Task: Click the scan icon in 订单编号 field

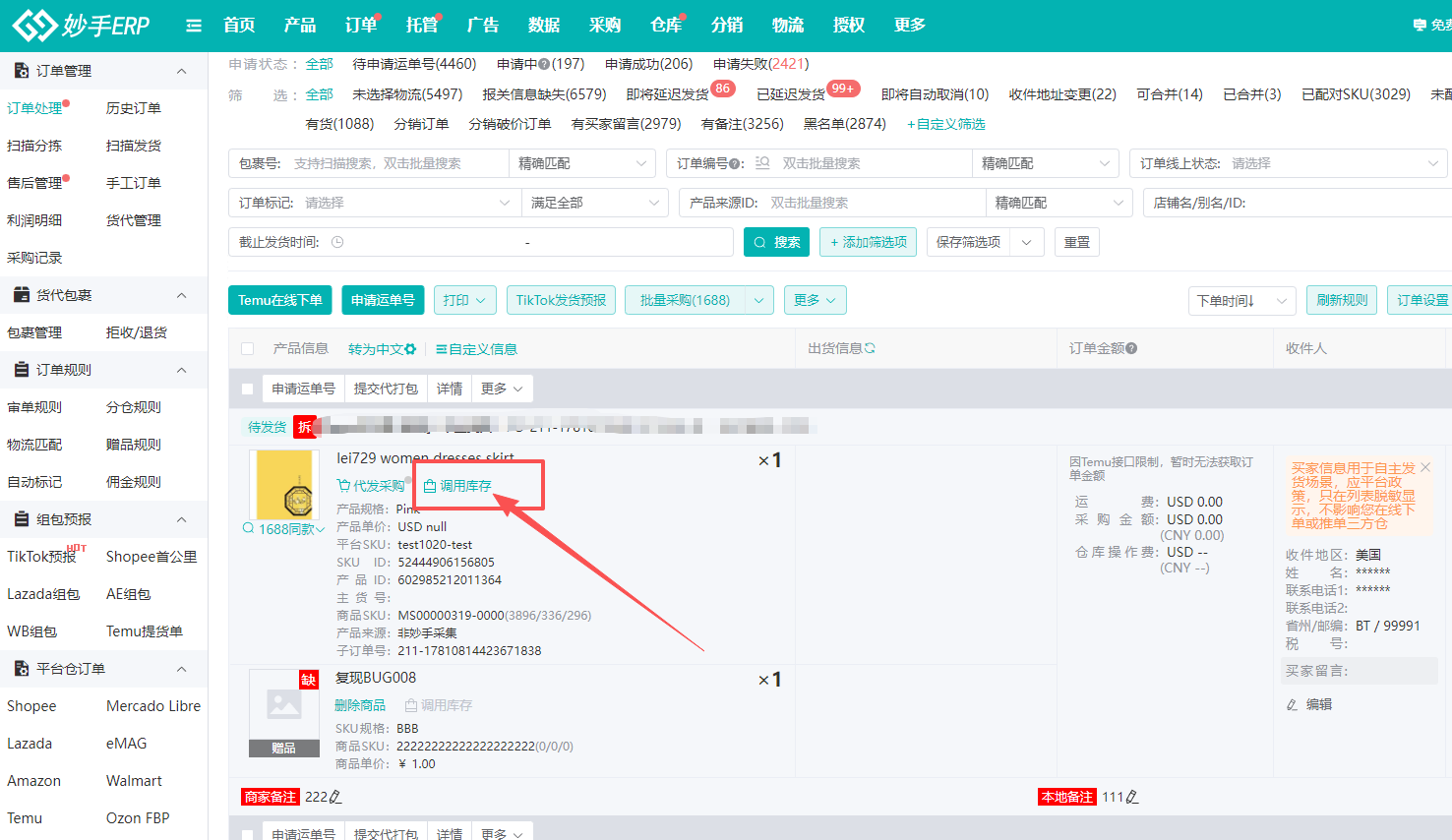Action: click(x=762, y=163)
